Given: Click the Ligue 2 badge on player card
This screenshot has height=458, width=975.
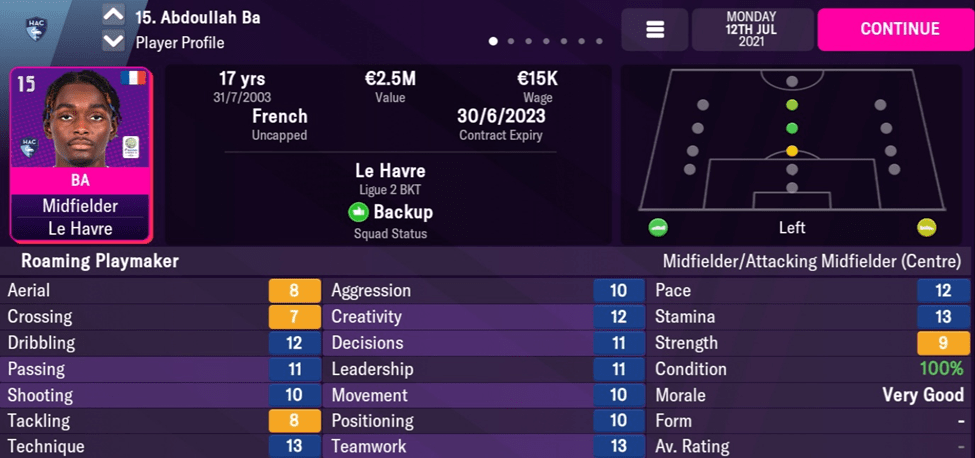Looking at the screenshot, I should [x=130, y=147].
